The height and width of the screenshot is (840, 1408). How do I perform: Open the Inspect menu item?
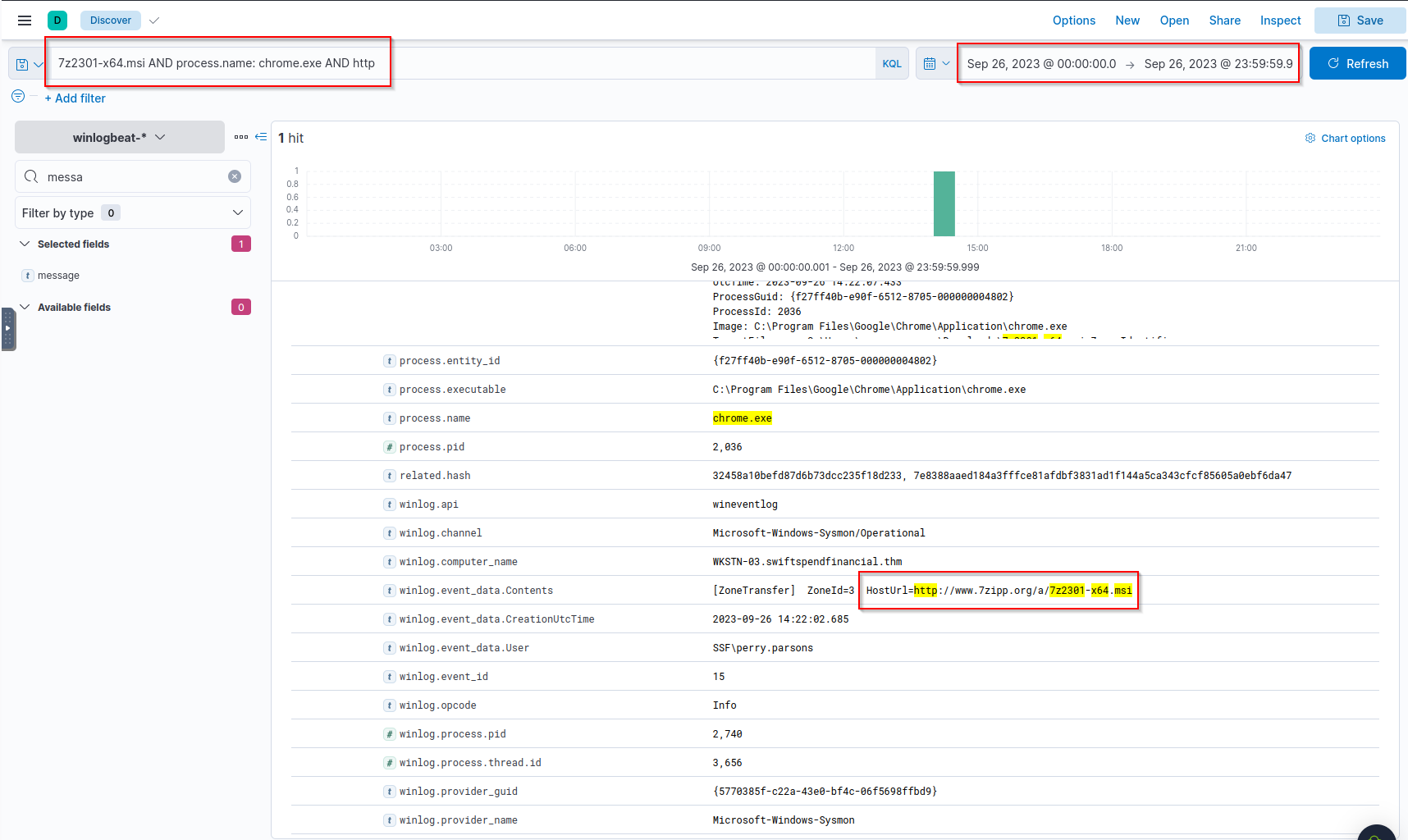tap(1280, 21)
